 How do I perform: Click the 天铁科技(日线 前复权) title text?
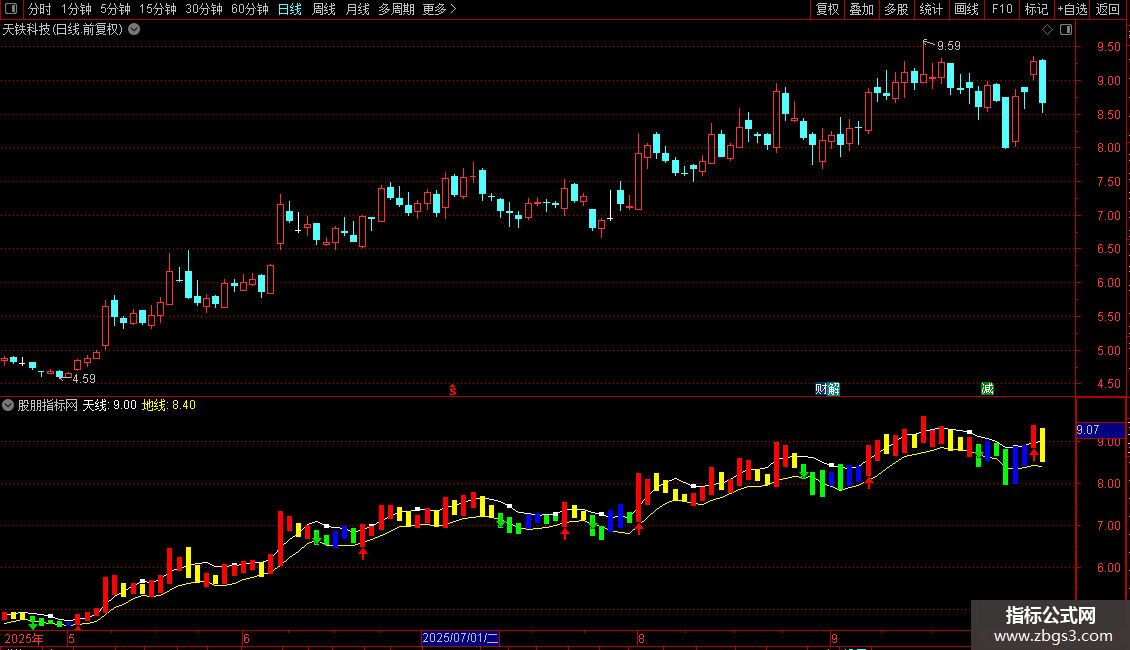click(x=63, y=30)
